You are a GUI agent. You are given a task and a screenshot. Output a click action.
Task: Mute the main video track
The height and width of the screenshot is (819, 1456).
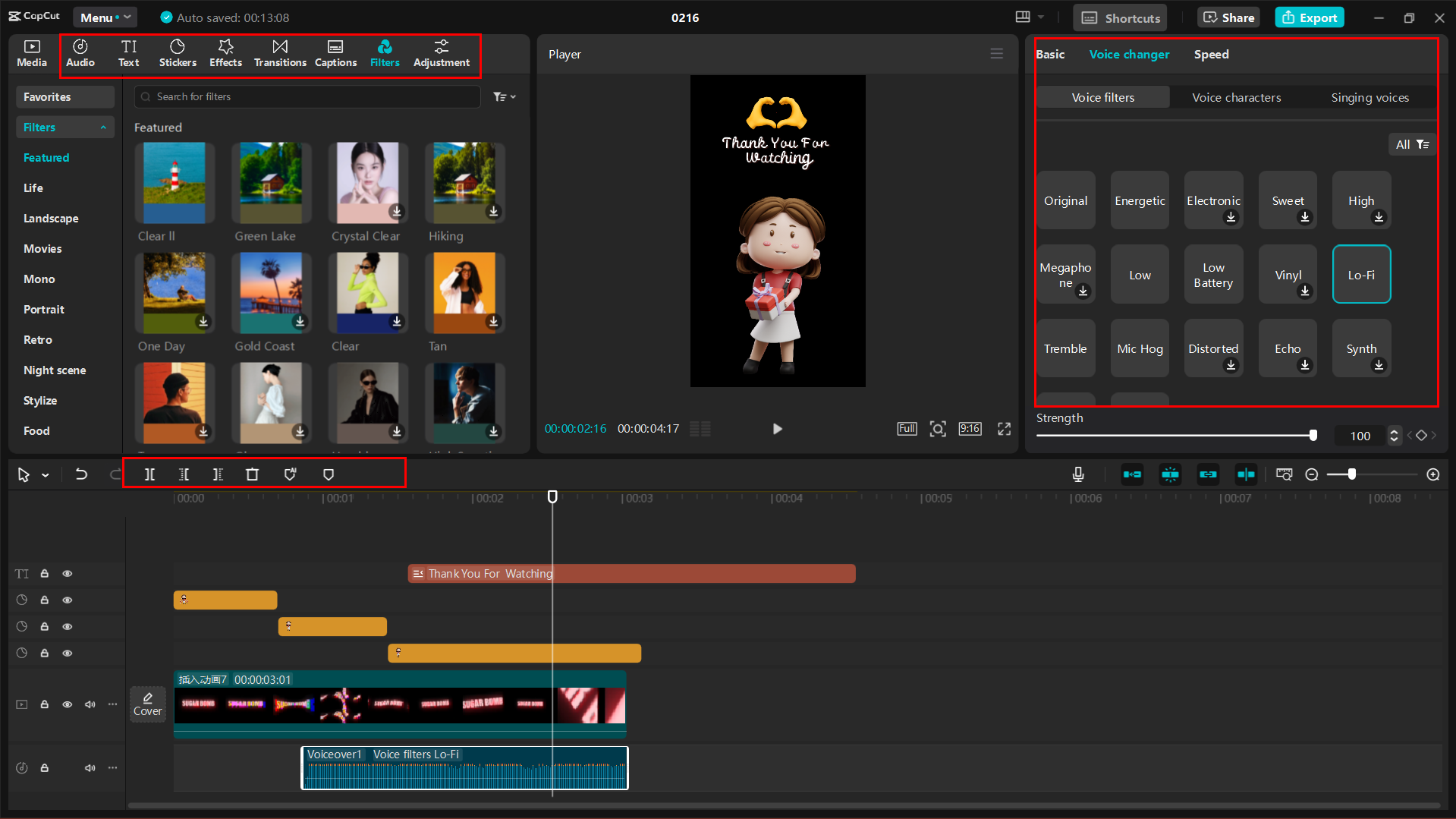point(90,704)
